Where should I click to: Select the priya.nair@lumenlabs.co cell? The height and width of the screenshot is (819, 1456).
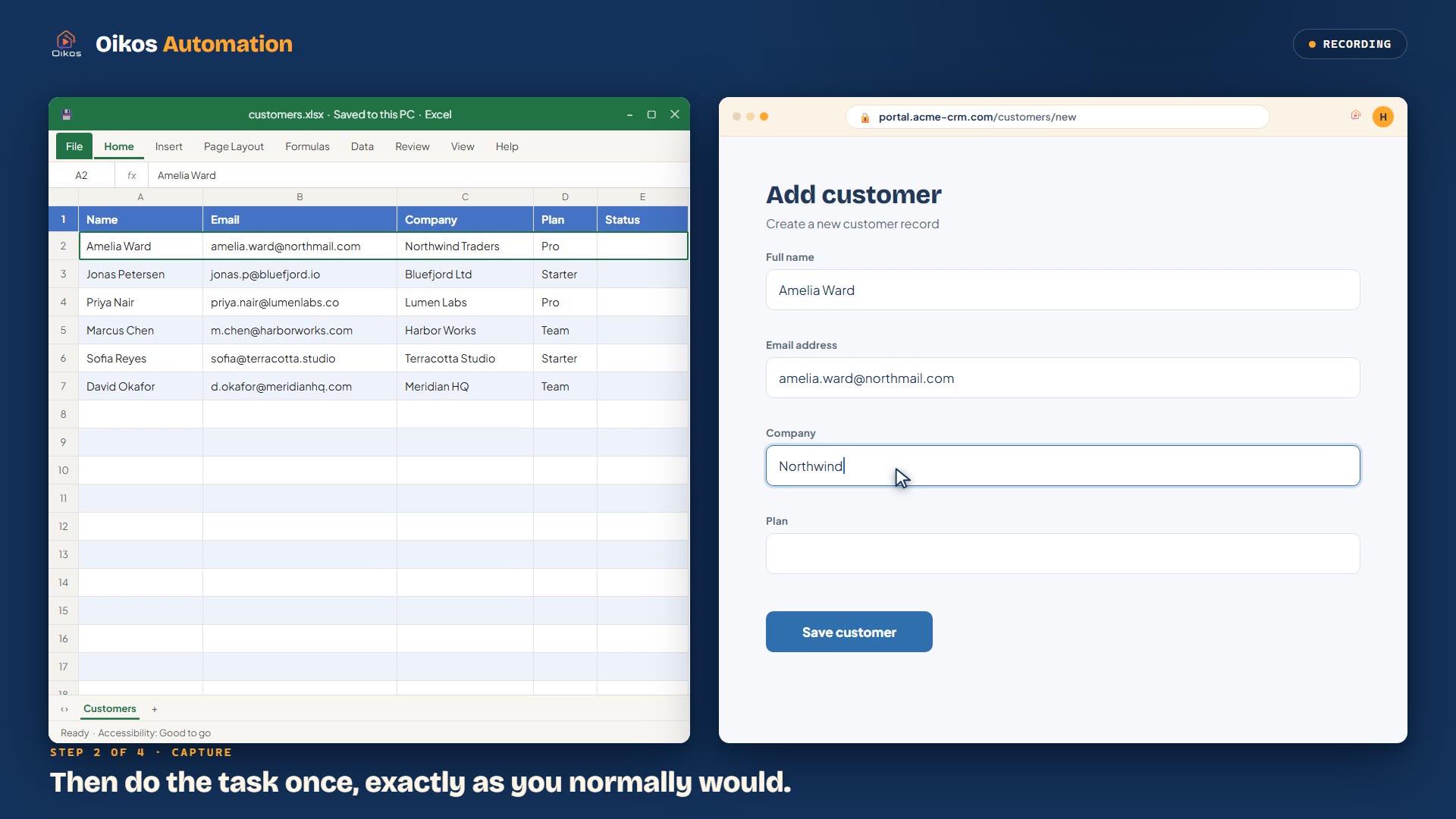[300, 302]
